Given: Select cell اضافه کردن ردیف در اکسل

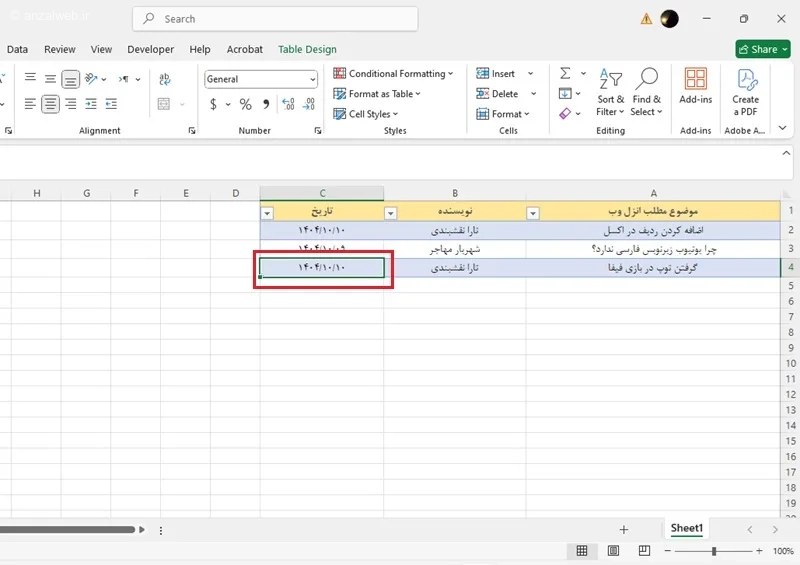Looking at the screenshot, I should pos(653,230).
